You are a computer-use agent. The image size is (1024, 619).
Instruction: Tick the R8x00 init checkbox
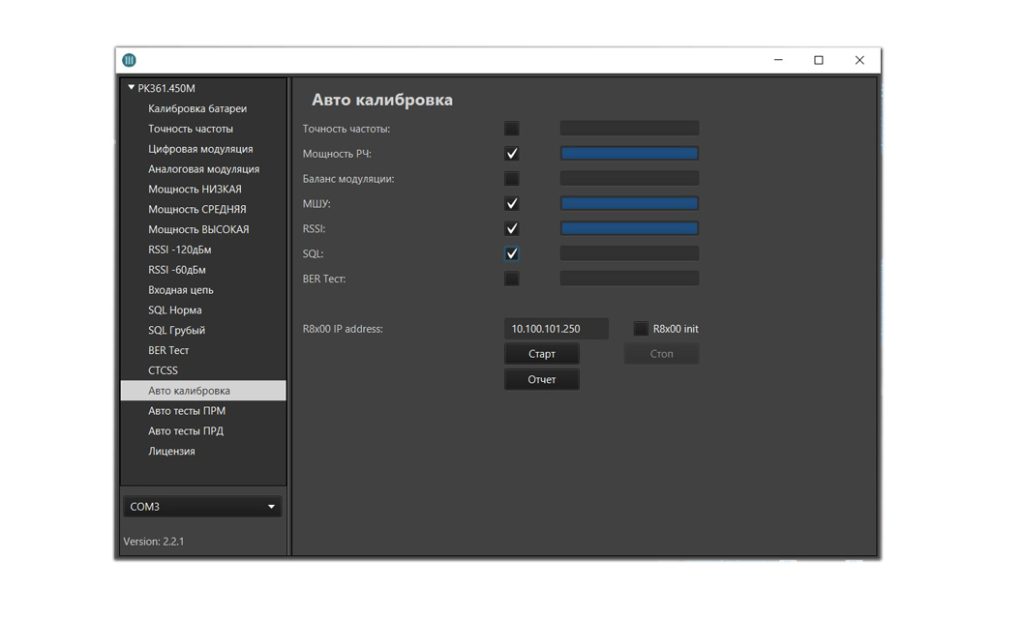coord(641,329)
